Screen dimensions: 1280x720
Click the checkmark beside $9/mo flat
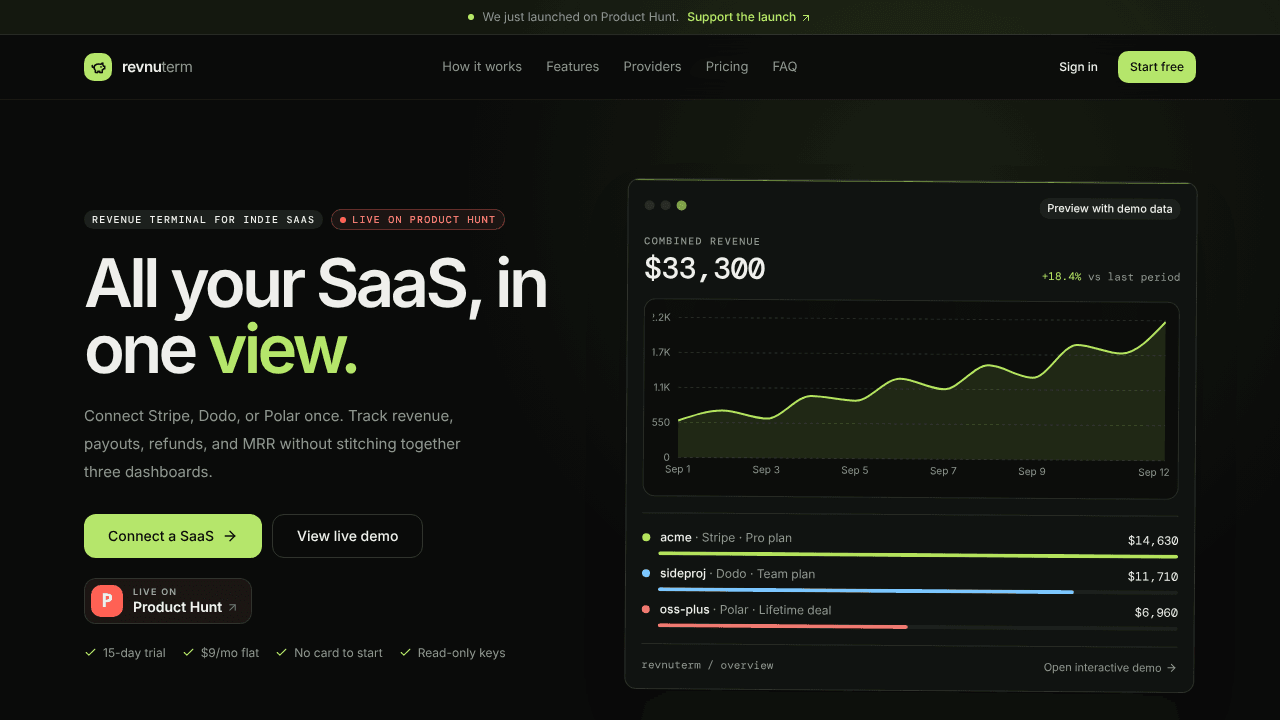[x=188, y=653]
